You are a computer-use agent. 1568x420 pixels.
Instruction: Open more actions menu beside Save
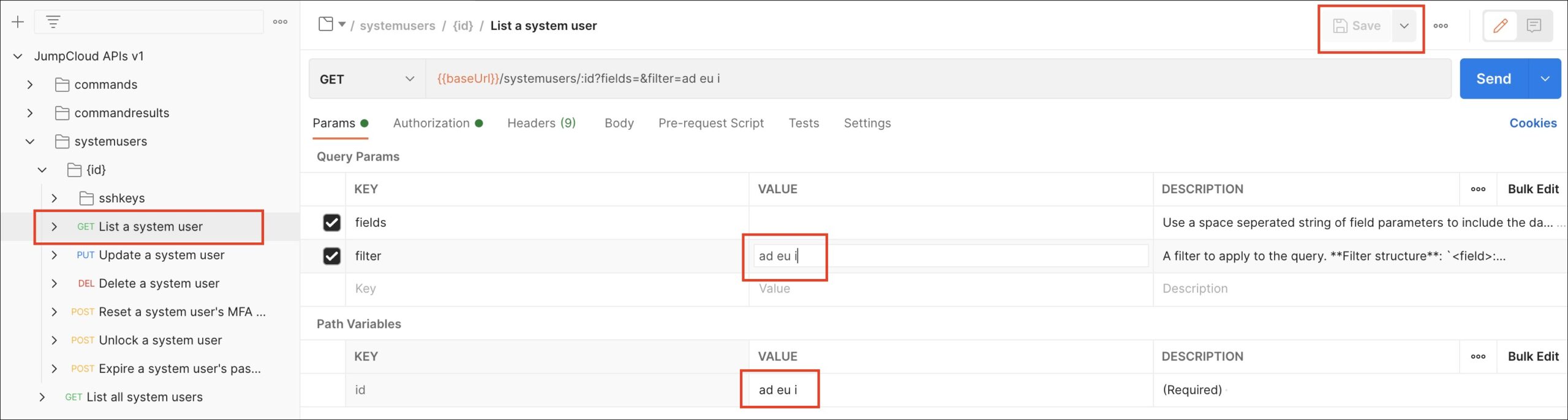tap(1441, 26)
